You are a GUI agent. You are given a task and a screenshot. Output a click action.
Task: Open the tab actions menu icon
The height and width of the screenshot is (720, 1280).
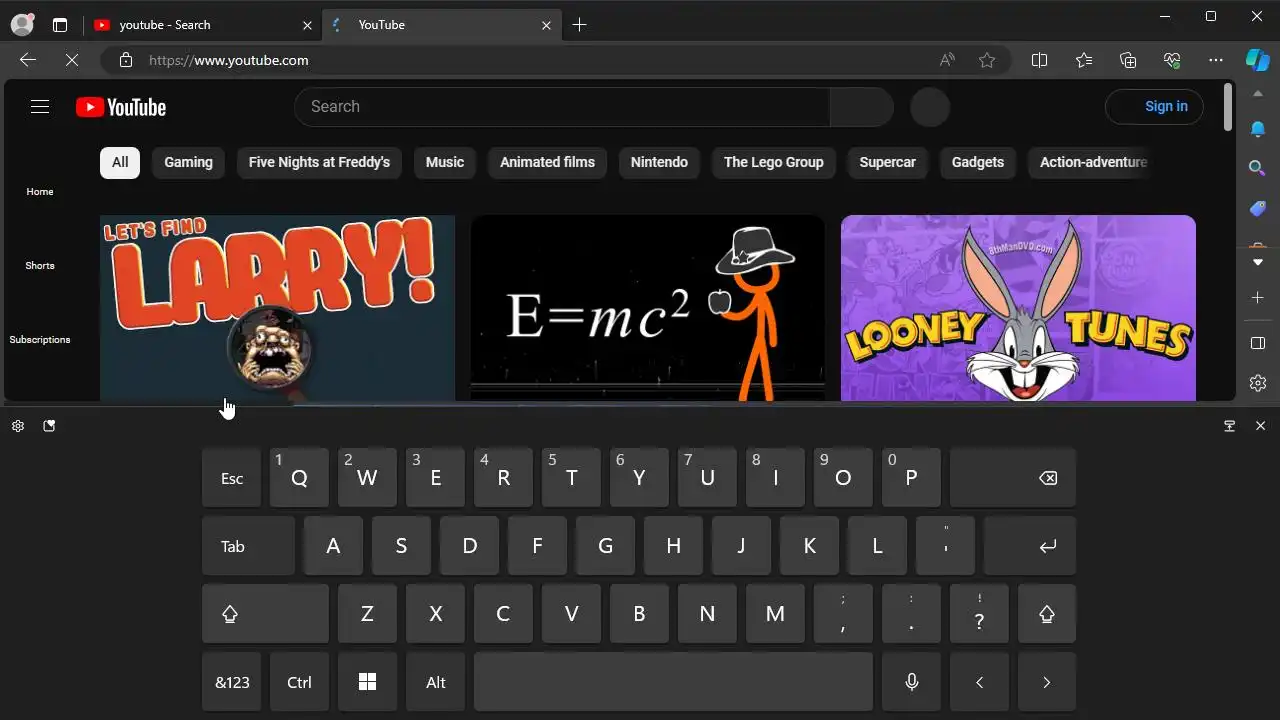[60, 25]
